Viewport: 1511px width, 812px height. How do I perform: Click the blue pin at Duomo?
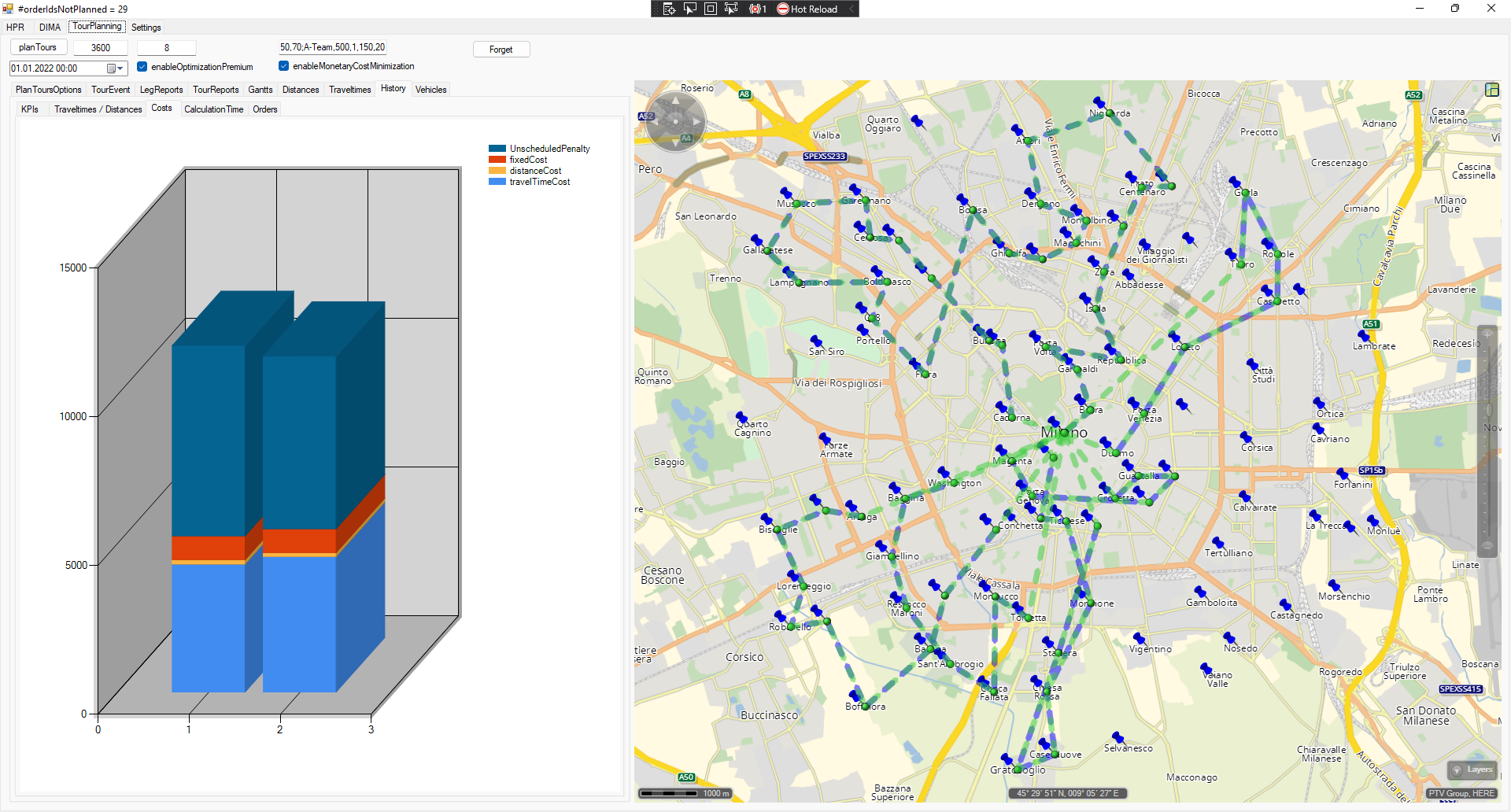[1106, 442]
